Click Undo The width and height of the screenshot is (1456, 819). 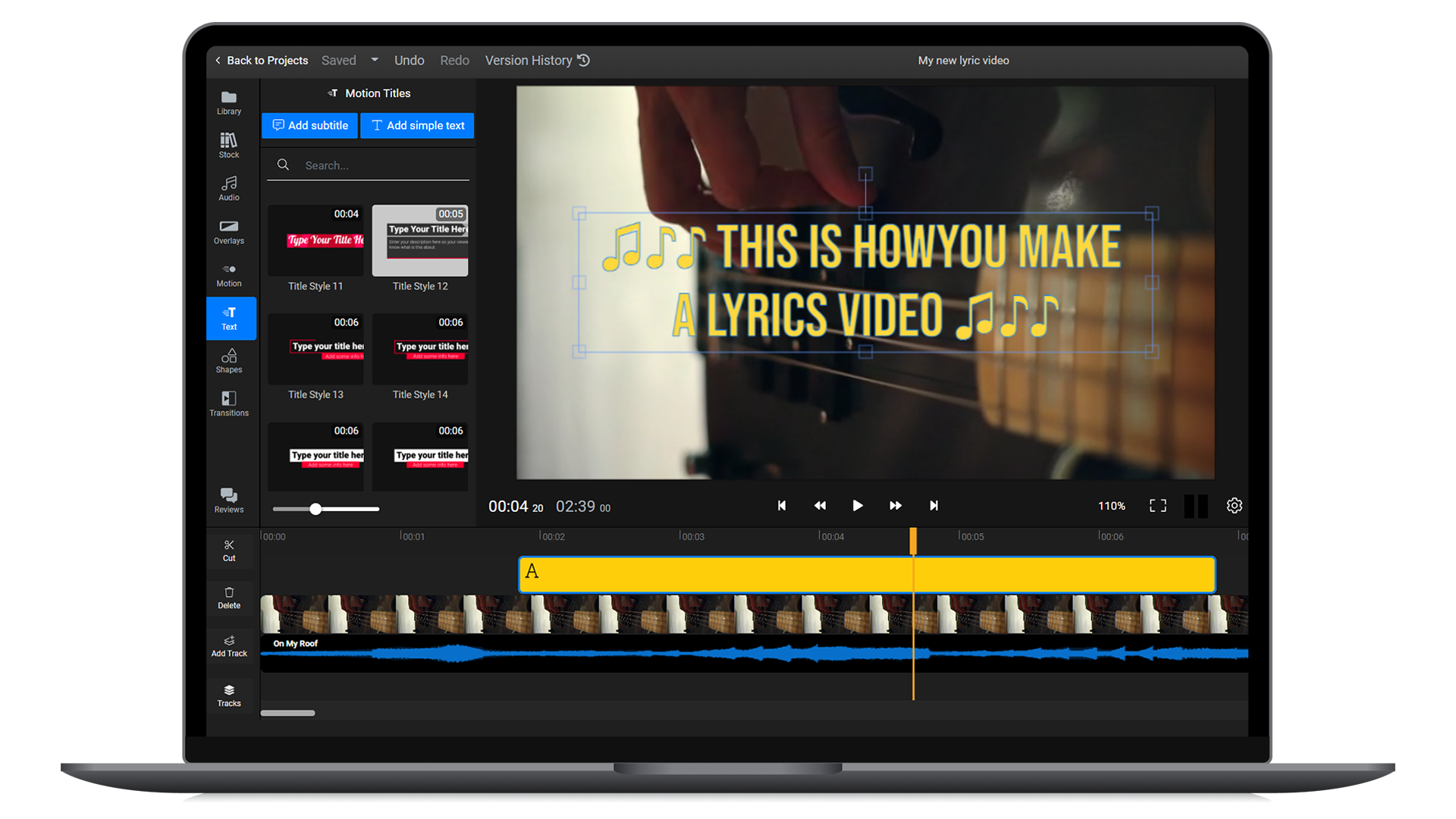pyautogui.click(x=409, y=60)
